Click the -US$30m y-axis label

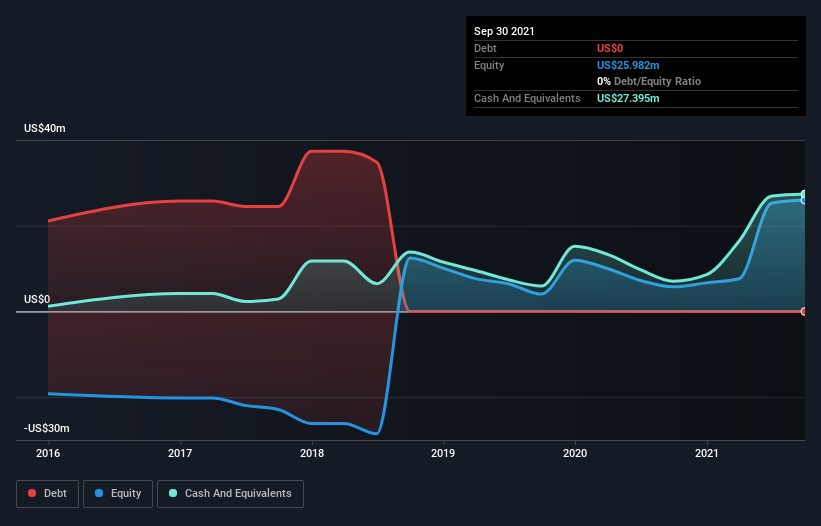pos(47,428)
